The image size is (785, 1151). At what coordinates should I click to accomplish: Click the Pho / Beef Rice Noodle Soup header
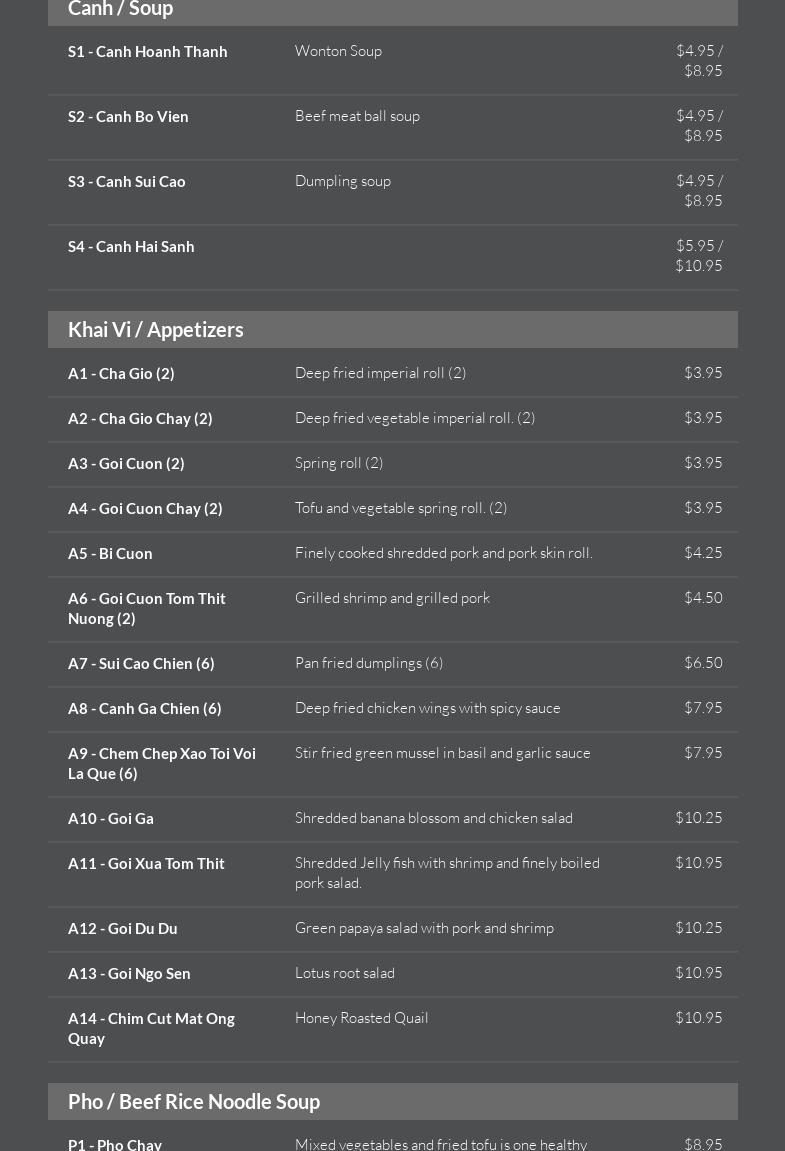tap(194, 1102)
